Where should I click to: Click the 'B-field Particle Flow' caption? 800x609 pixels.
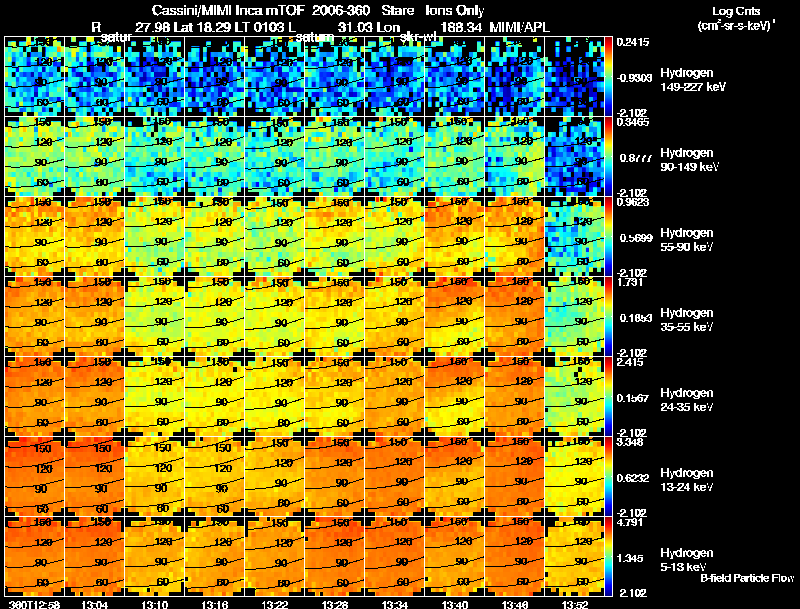[747, 578]
